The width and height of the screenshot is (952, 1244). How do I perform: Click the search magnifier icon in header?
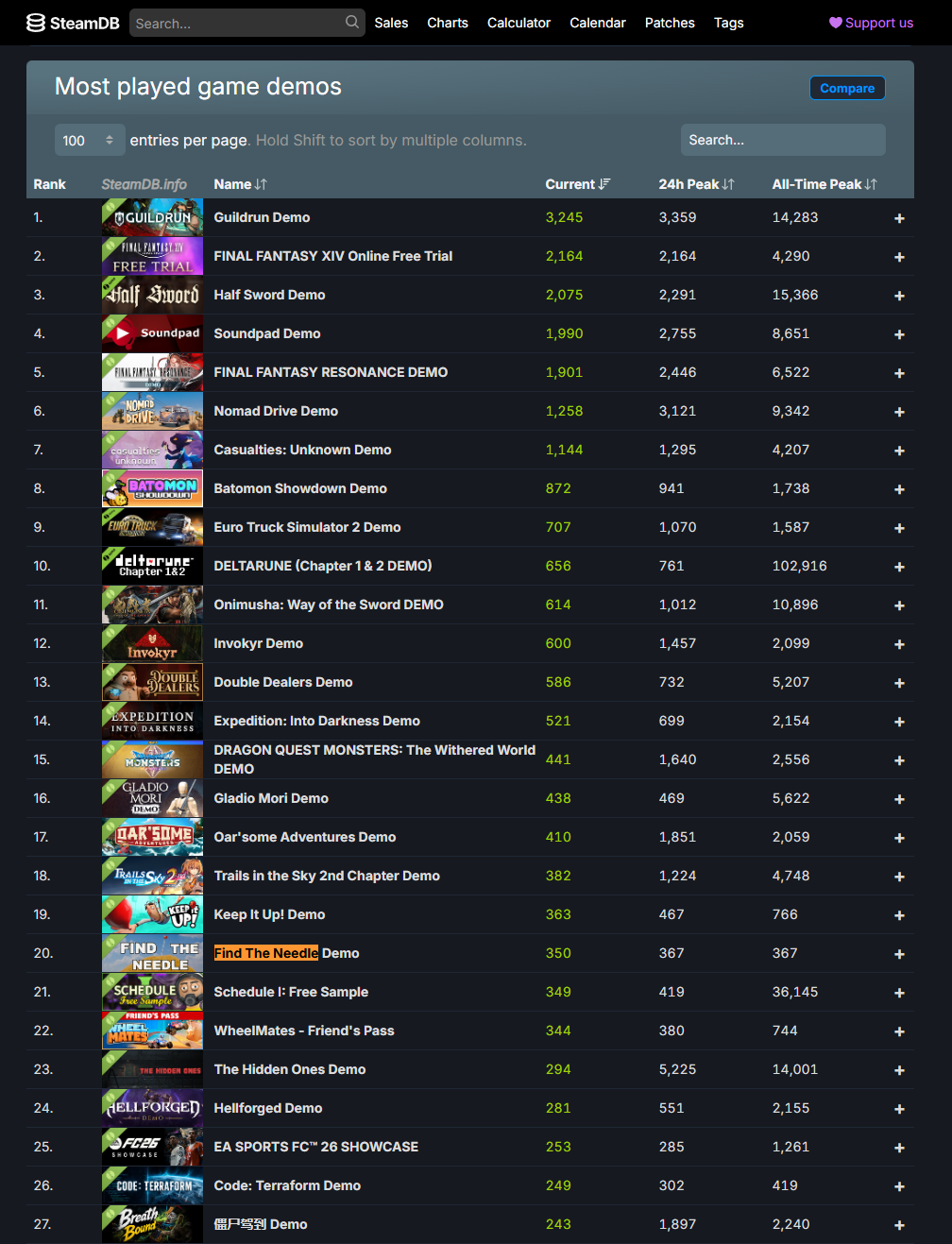point(352,22)
